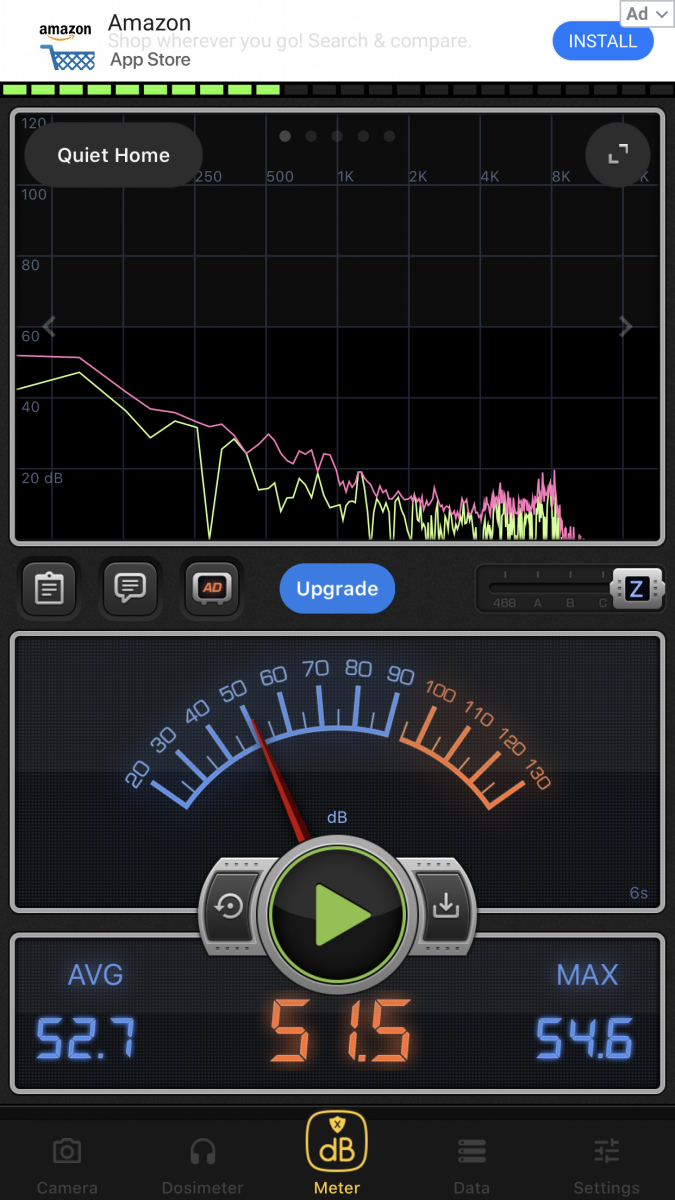Tap the Quiet Home label
The image size is (675, 1200).
[113, 155]
